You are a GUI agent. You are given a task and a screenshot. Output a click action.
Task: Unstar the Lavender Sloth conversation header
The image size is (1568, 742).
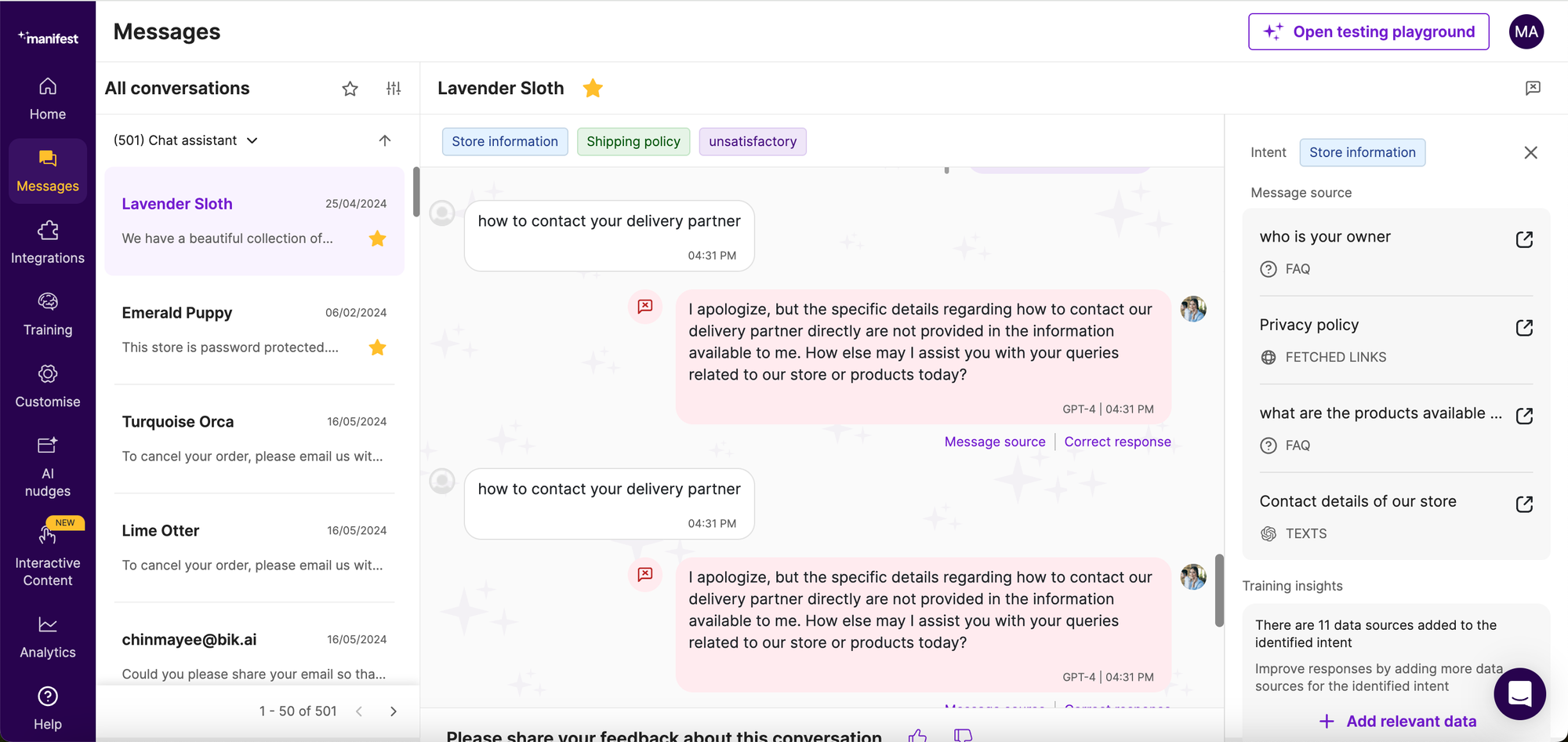(x=593, y=88)
